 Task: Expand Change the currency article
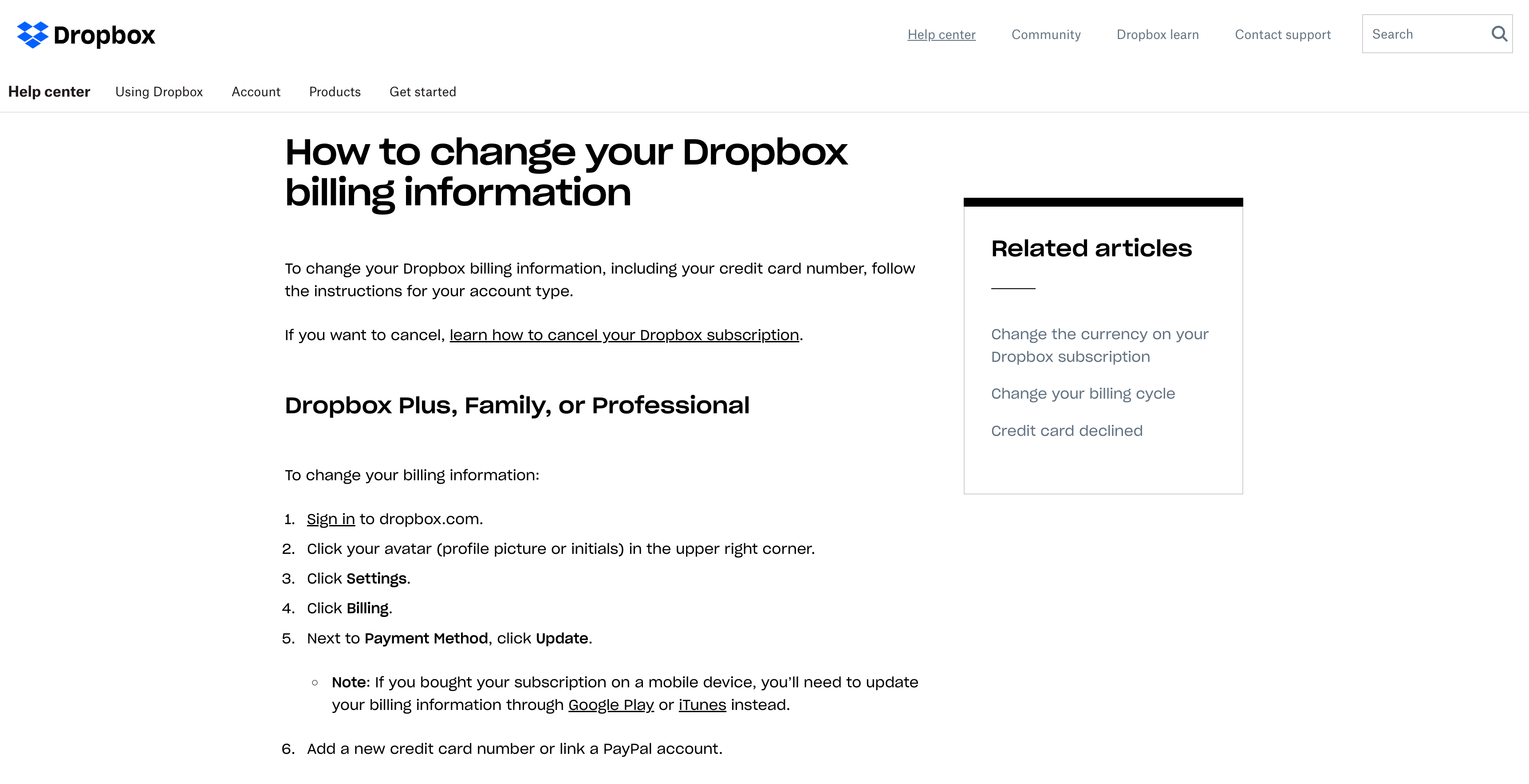tap(1100, 345)
